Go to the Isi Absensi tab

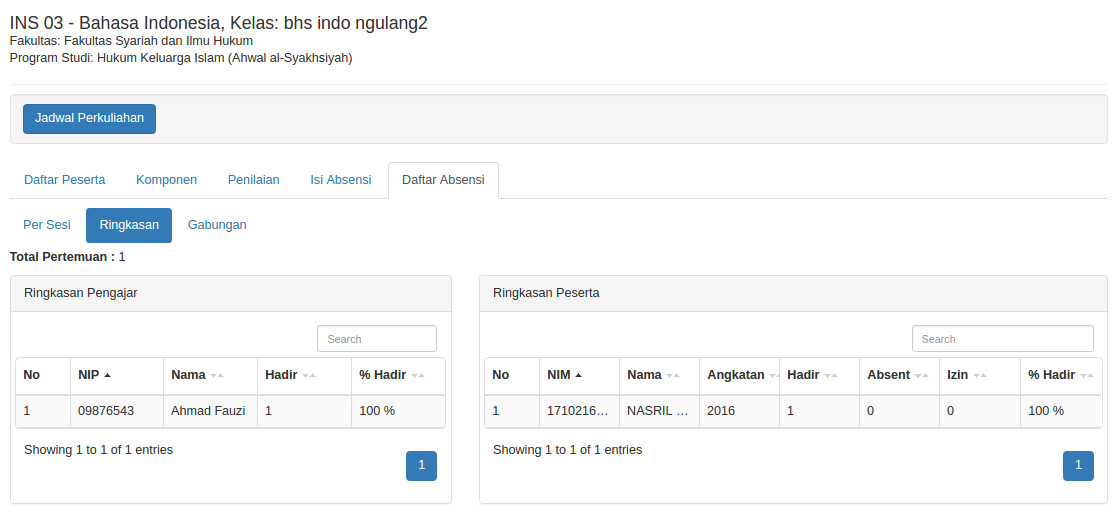[341, 180]
